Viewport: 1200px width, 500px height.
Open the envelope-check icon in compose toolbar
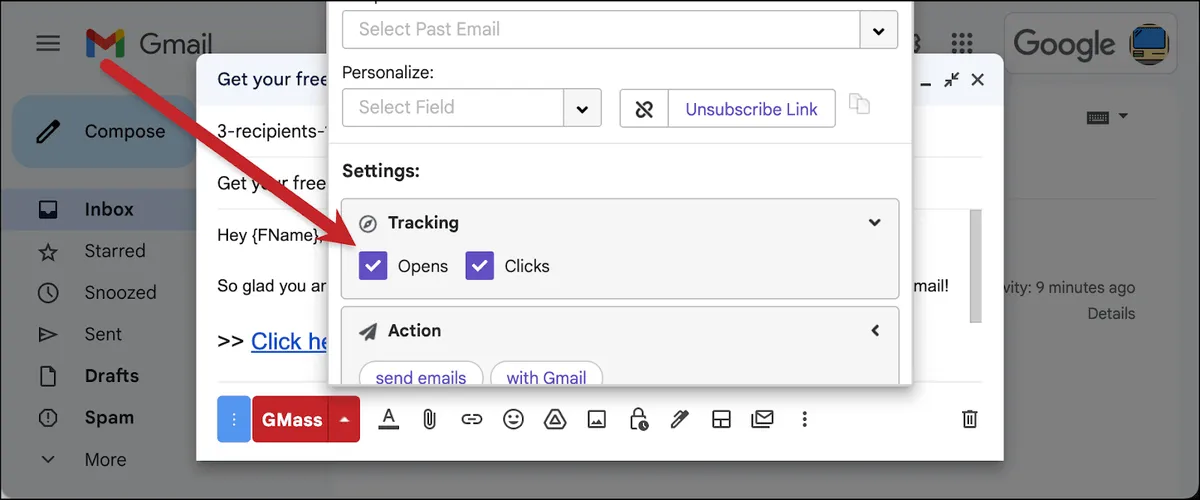coord(762,420)
